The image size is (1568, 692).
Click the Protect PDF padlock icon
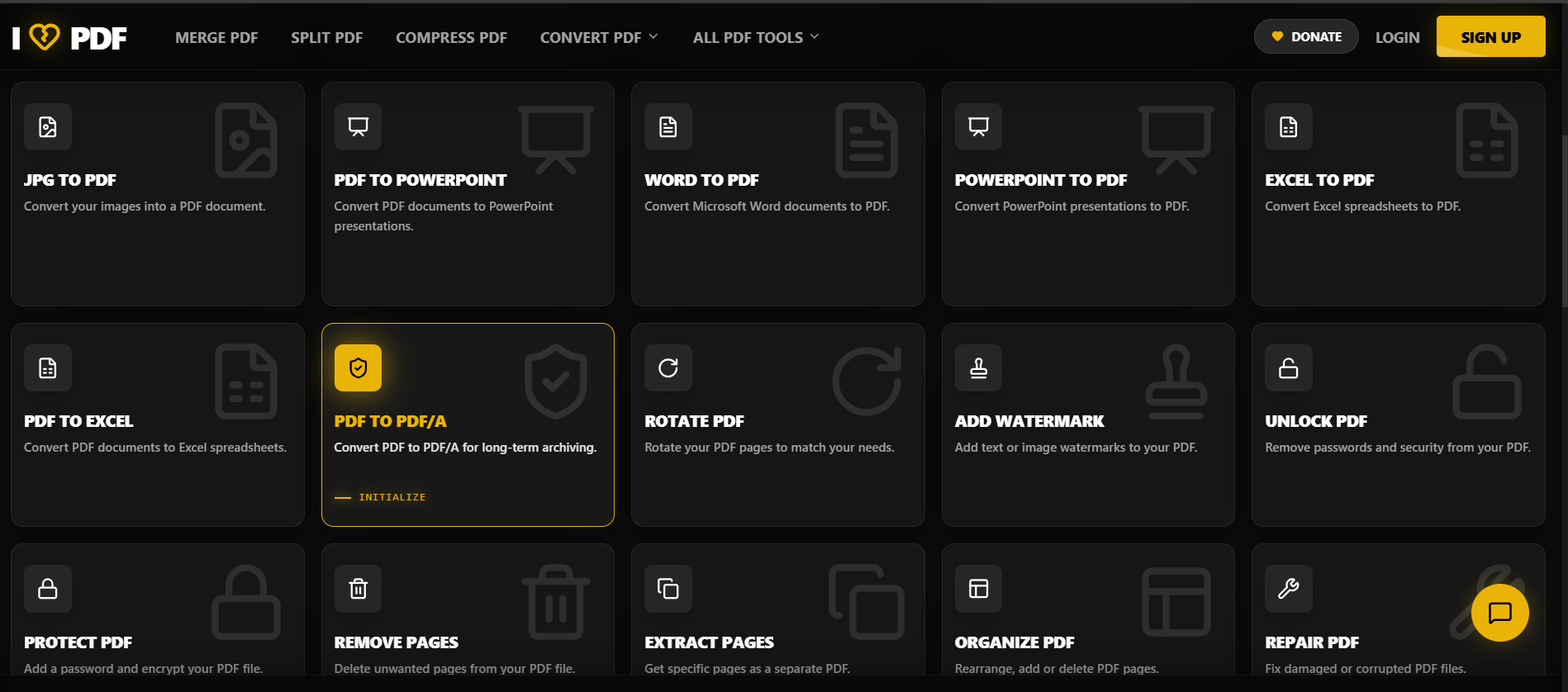tap(48, 589)
